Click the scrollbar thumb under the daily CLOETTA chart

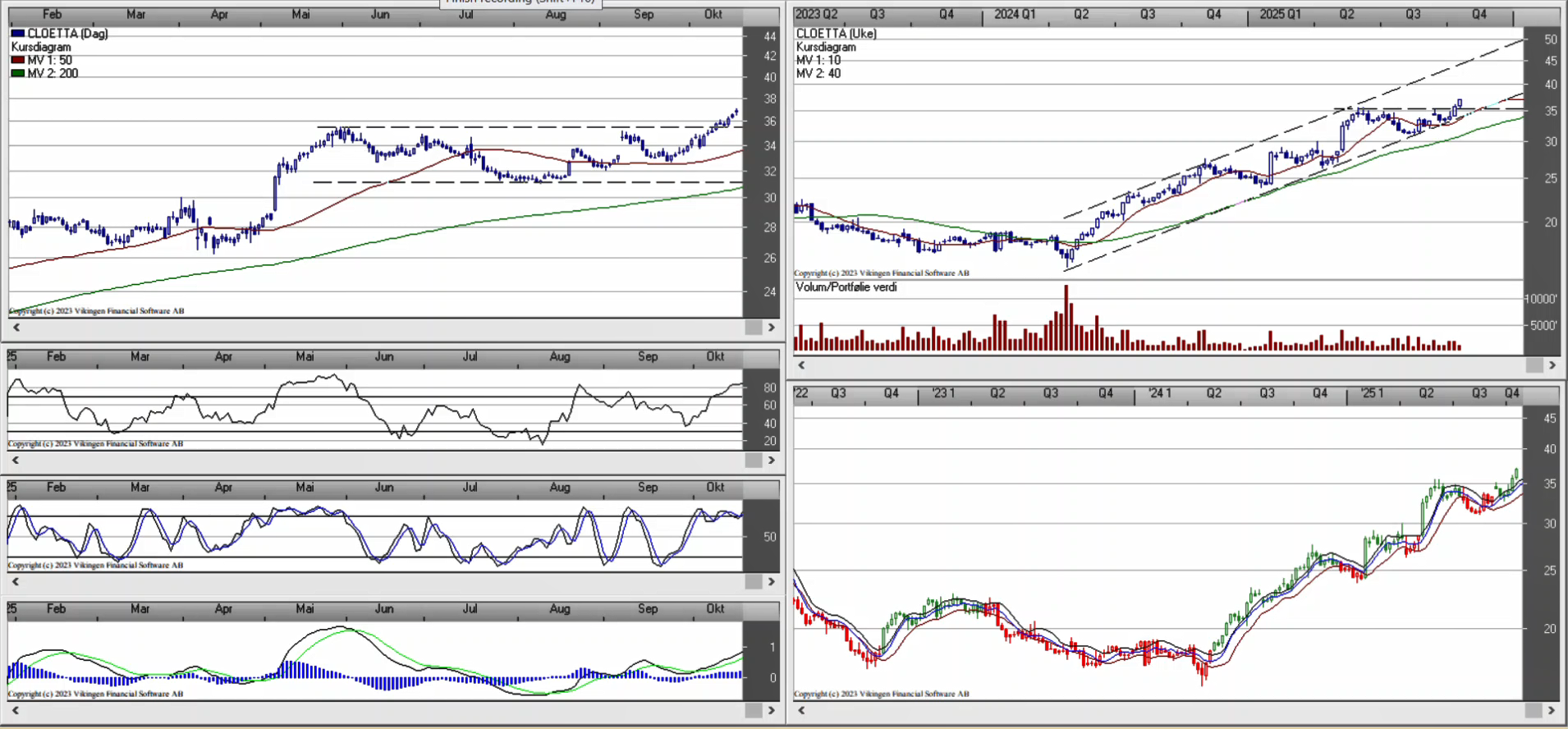753,328
